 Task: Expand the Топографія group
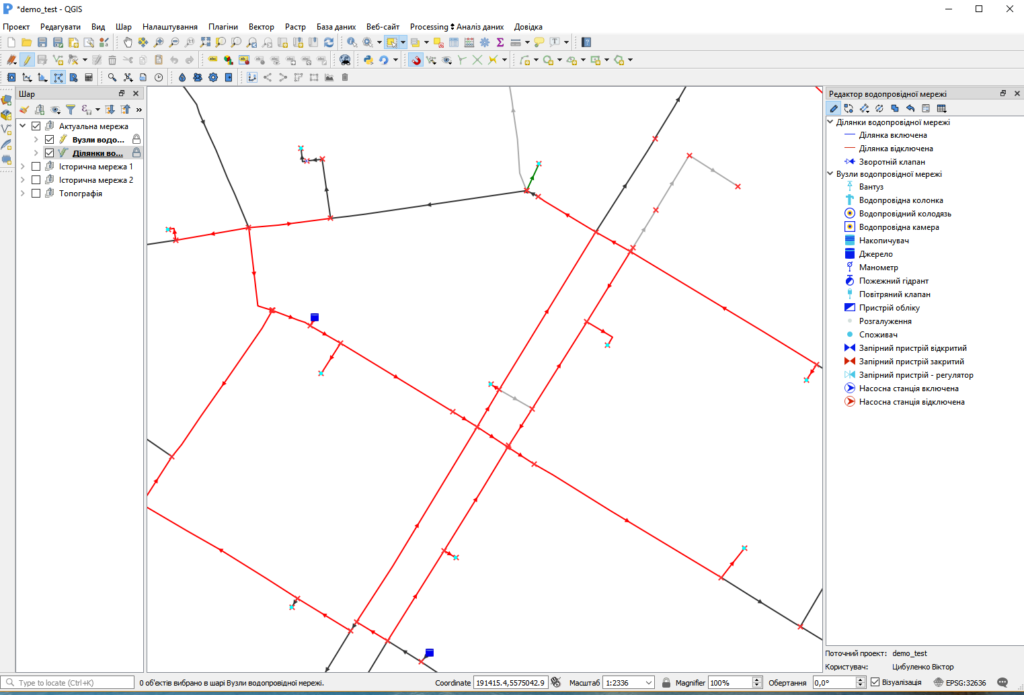[x=23, y=193]
